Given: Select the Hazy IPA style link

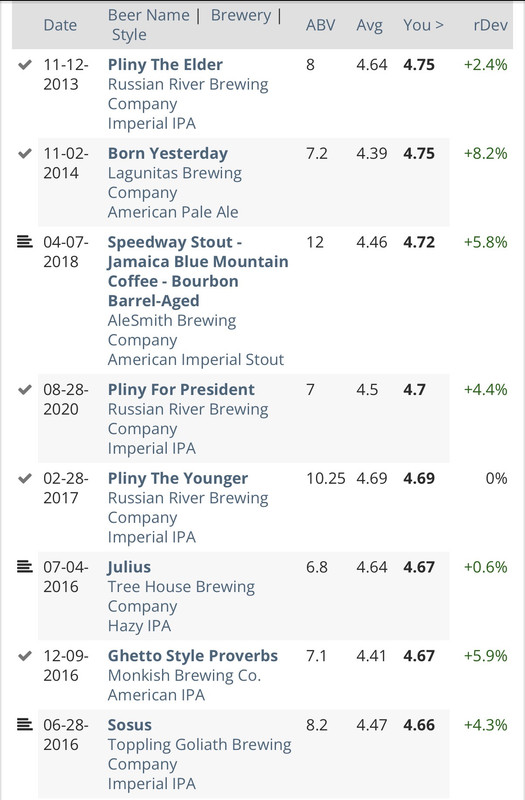Looking at the screenshot, I should (x=139, y=626).
